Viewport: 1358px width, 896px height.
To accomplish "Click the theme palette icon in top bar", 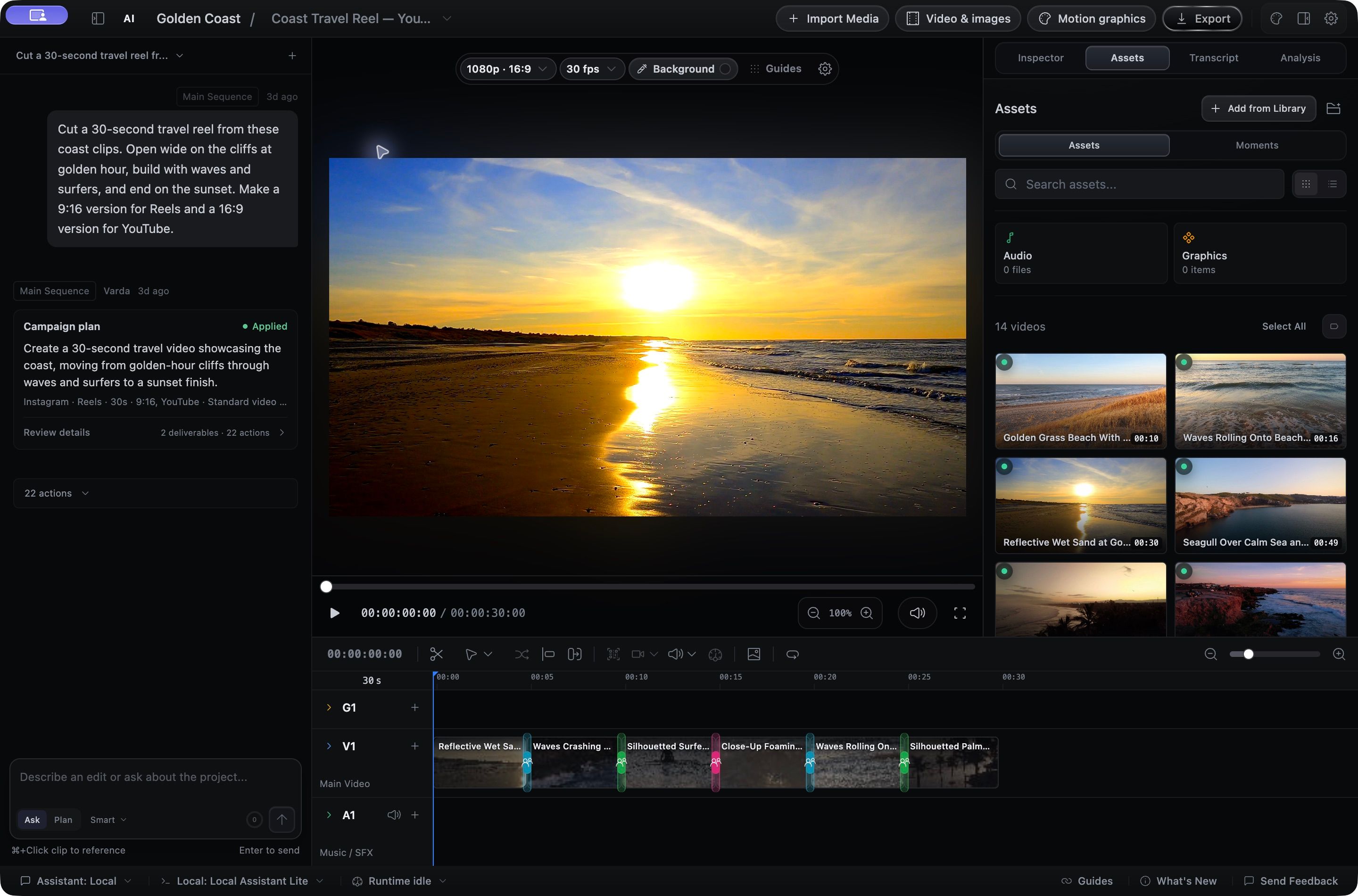I will point(1276,18).
